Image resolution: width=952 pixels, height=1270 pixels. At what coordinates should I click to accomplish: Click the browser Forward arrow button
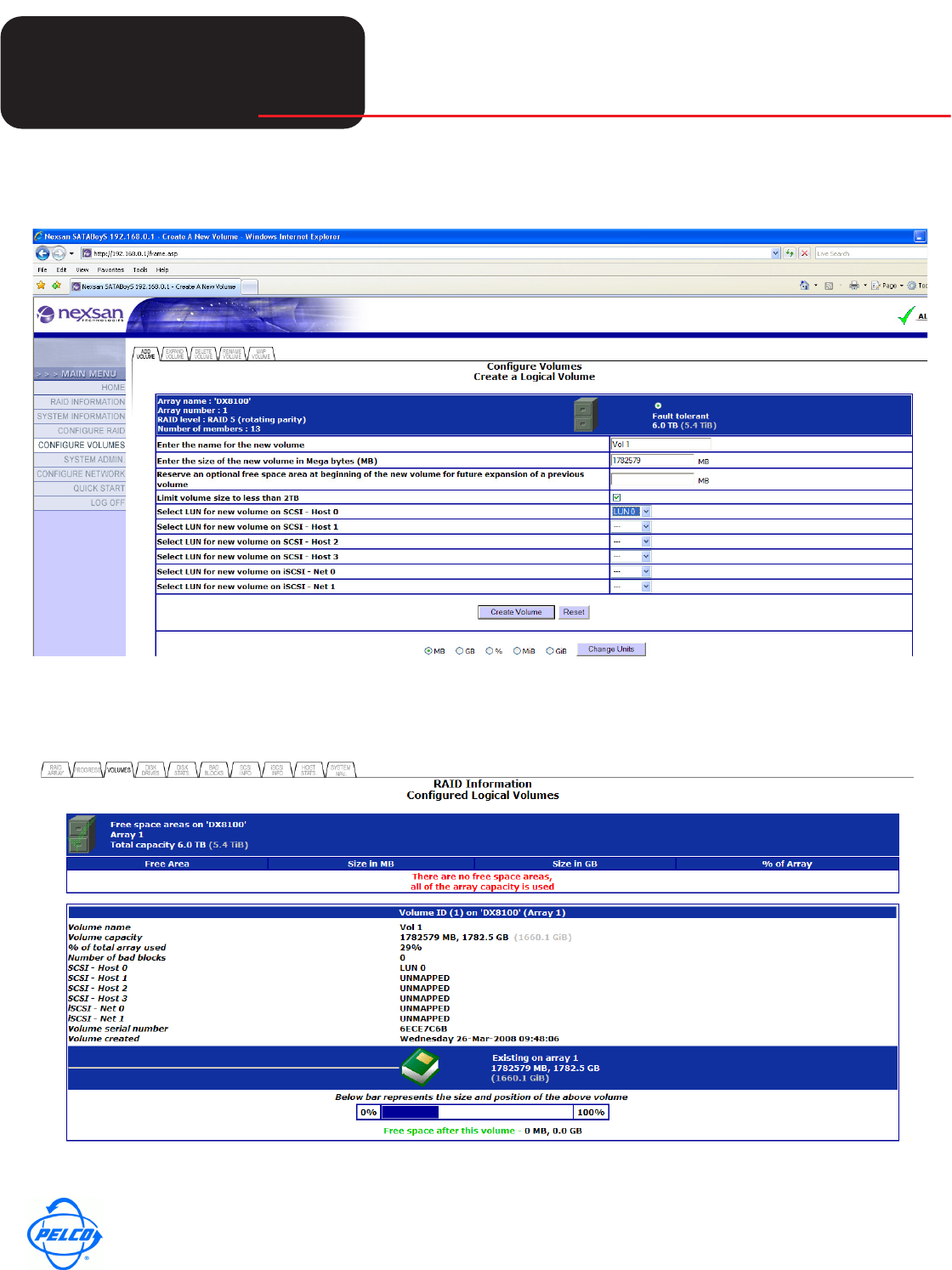pyautogui.click(x=59, y=253)
